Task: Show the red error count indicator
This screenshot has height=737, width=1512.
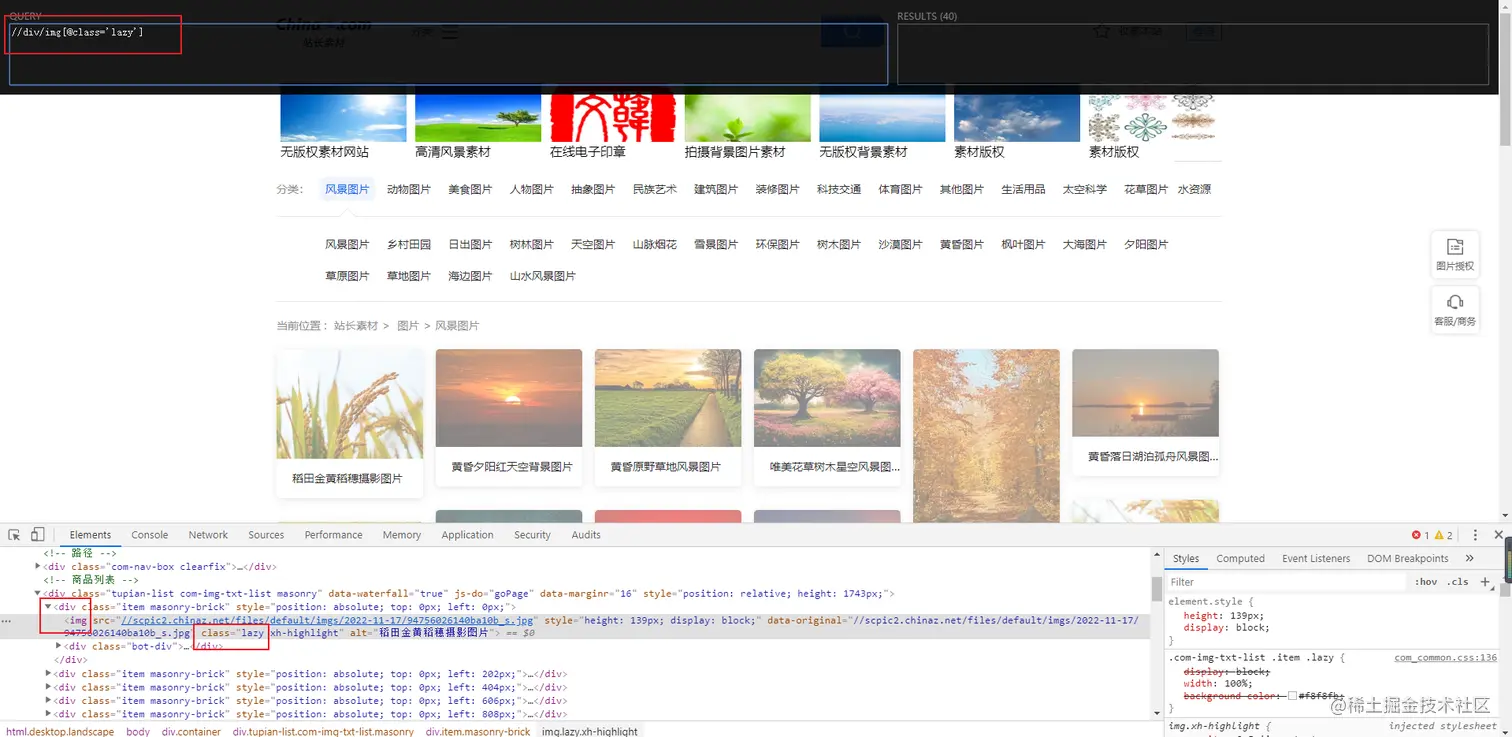Action: point(1420,535)
